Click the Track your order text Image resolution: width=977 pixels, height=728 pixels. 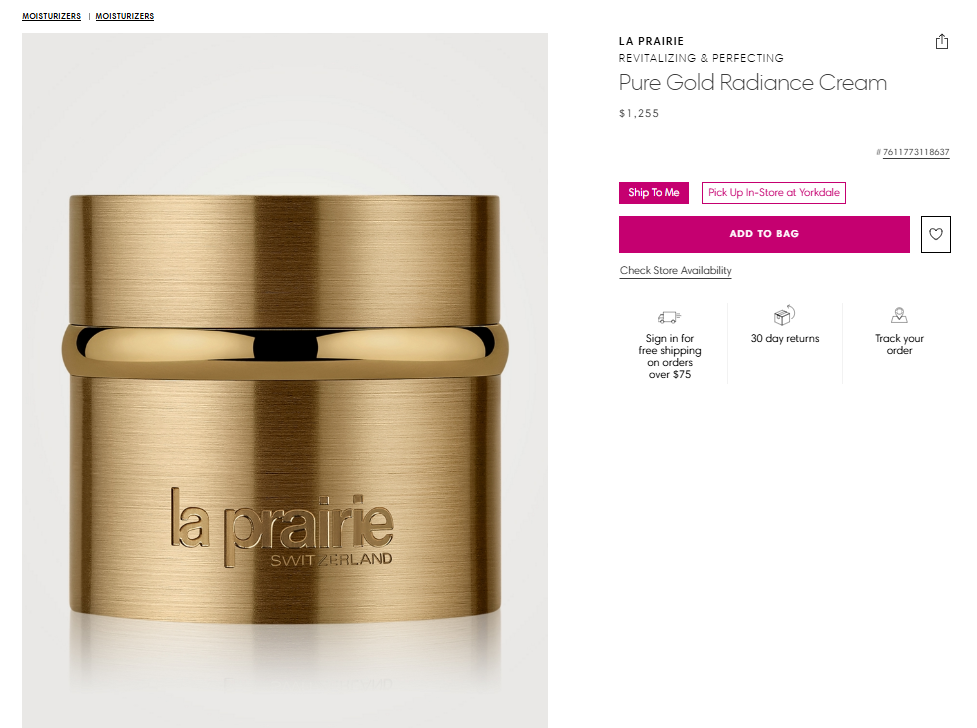pos(899,344)
